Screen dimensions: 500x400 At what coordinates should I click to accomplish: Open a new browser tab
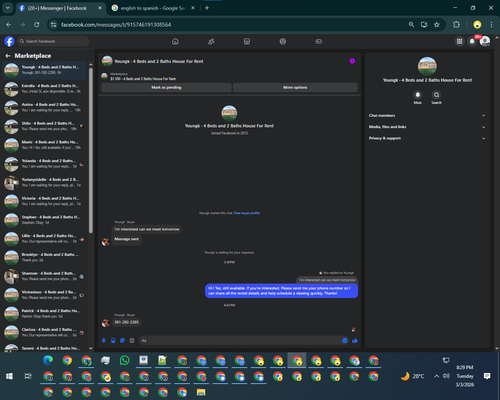pyautogui.click(x=207, y=8)
